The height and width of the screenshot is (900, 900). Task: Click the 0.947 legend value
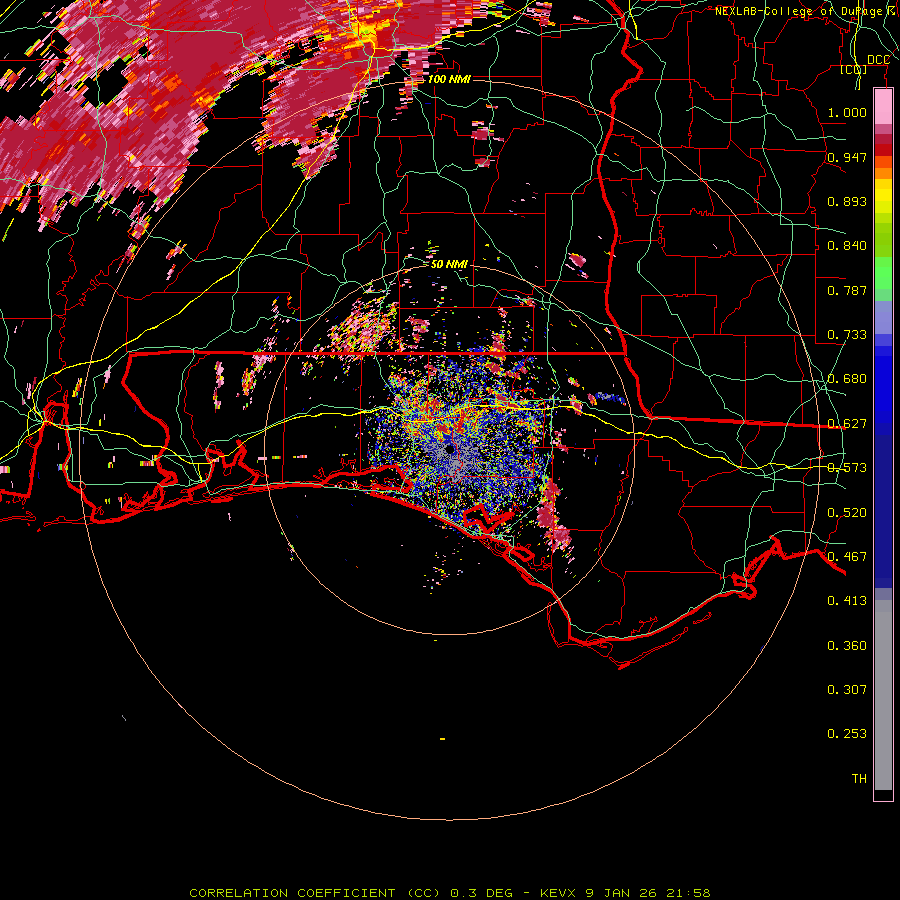point(847,157)
